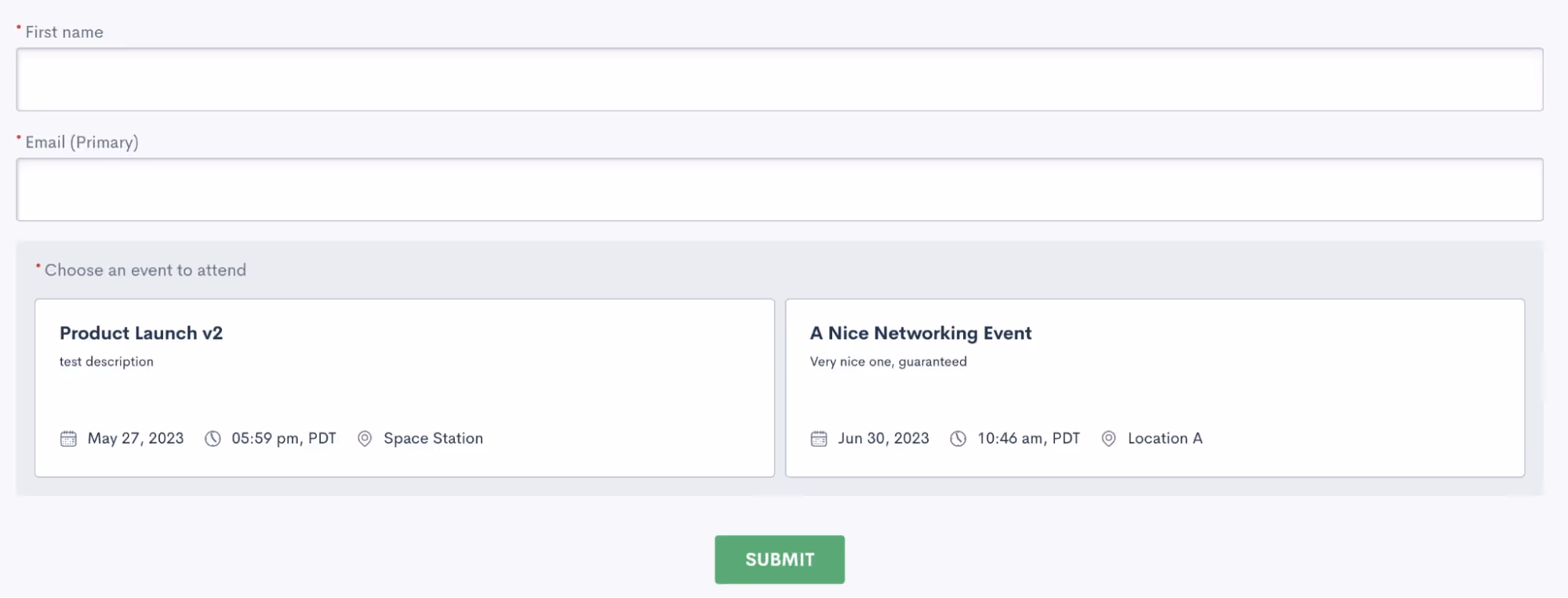
Task: Click the clock icon beside 10:46 am, PDT
Action: click(958, 439)
